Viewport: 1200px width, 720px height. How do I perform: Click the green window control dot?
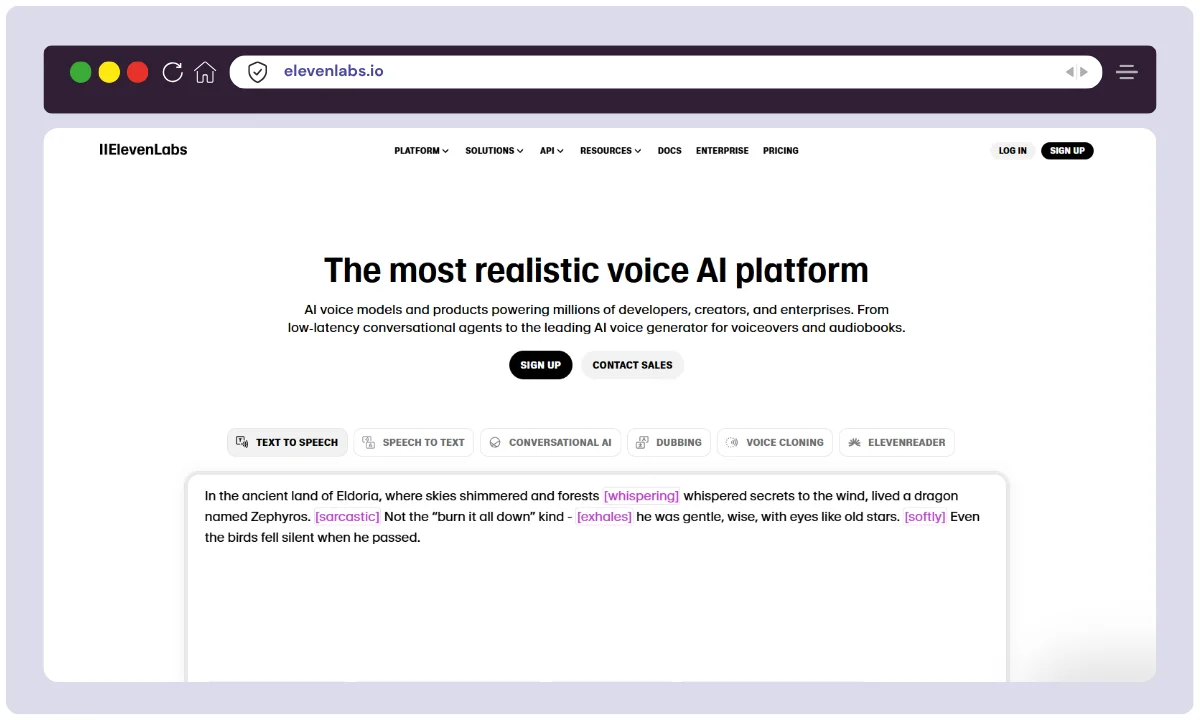pos(80,72)
